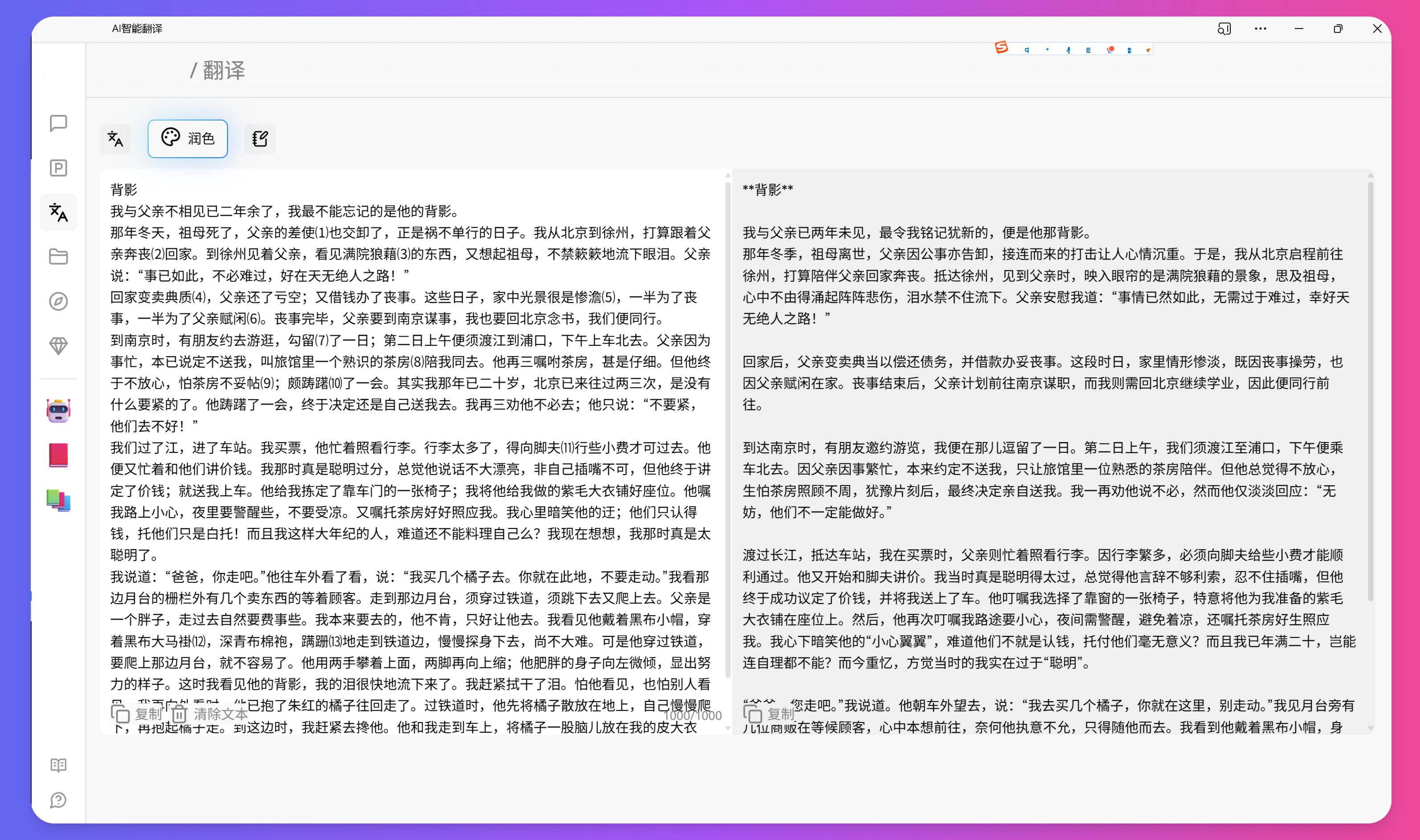This screenshot has height=840, width=1420.
Task: Open the P icon panel in sidebar
Action: click(58, 168)
